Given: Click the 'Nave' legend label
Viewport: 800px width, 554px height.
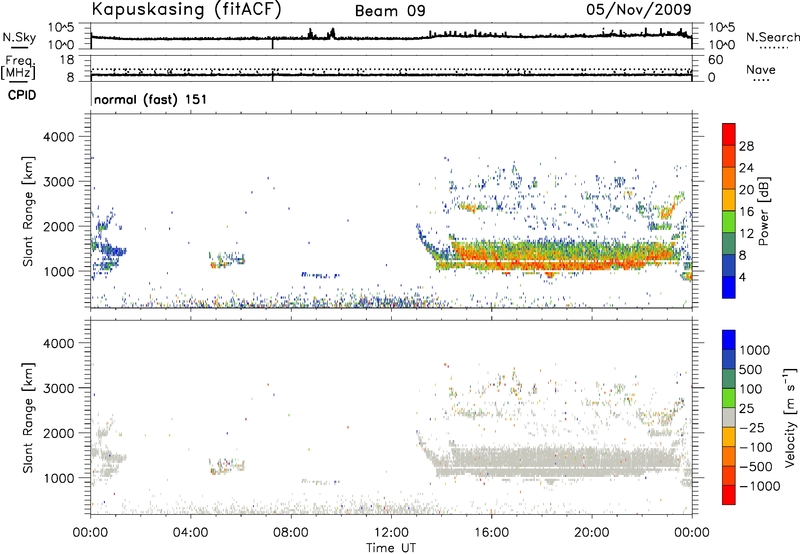Looking at the screenshot, I should point(761,69).
